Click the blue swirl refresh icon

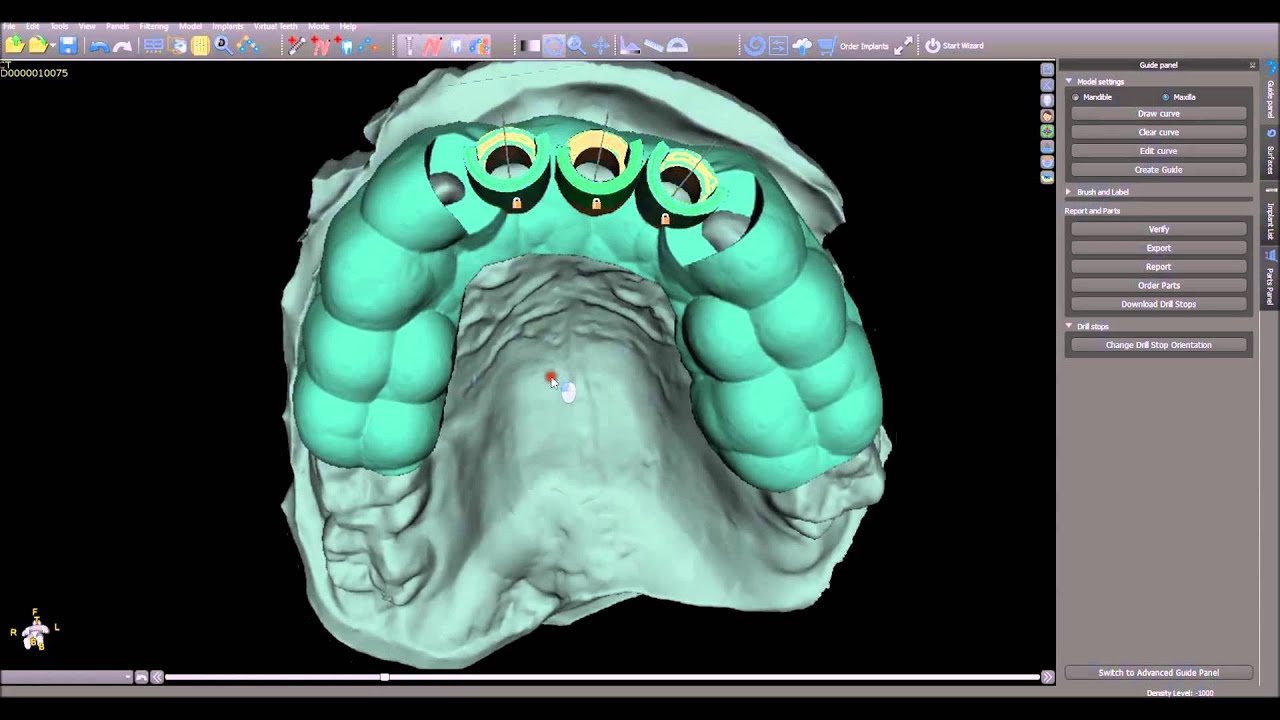click(x=754, y=45)
